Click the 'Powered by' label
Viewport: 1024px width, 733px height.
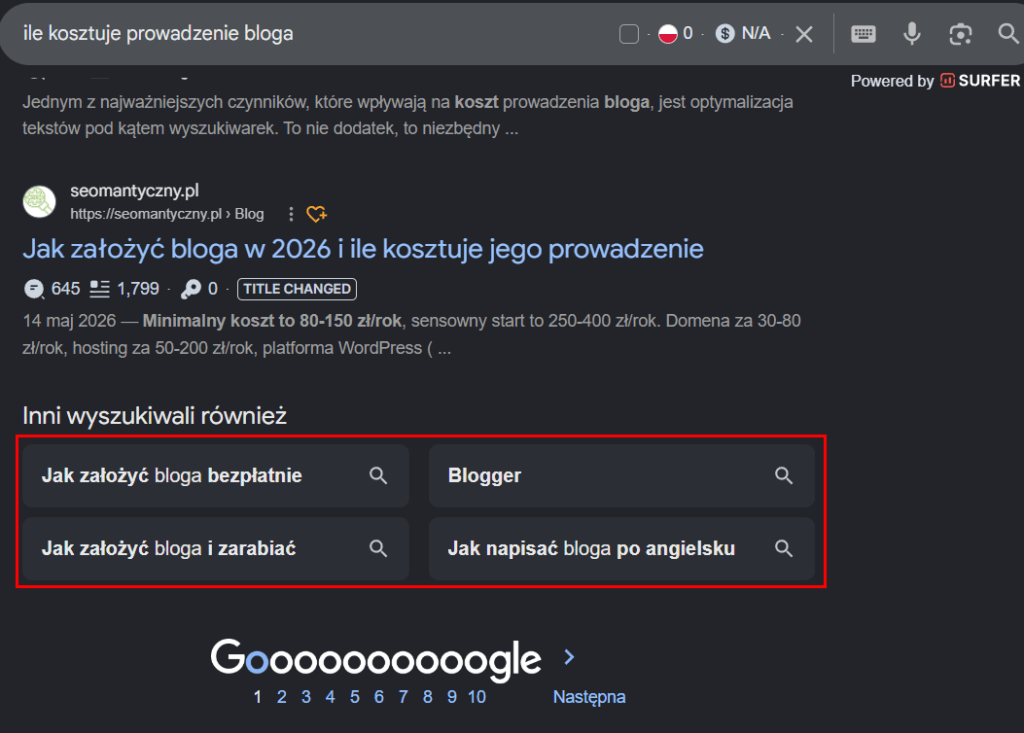(x=892, y=81)
